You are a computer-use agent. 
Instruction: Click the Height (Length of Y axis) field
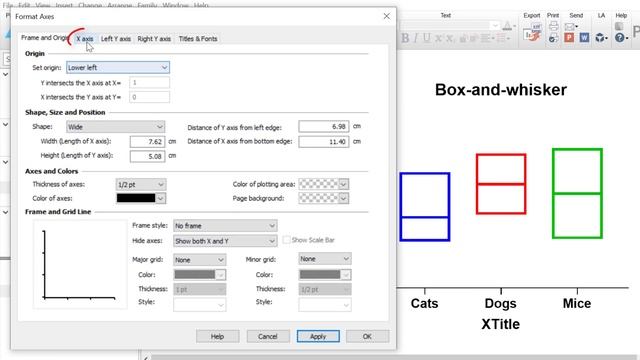click(148, 156)
